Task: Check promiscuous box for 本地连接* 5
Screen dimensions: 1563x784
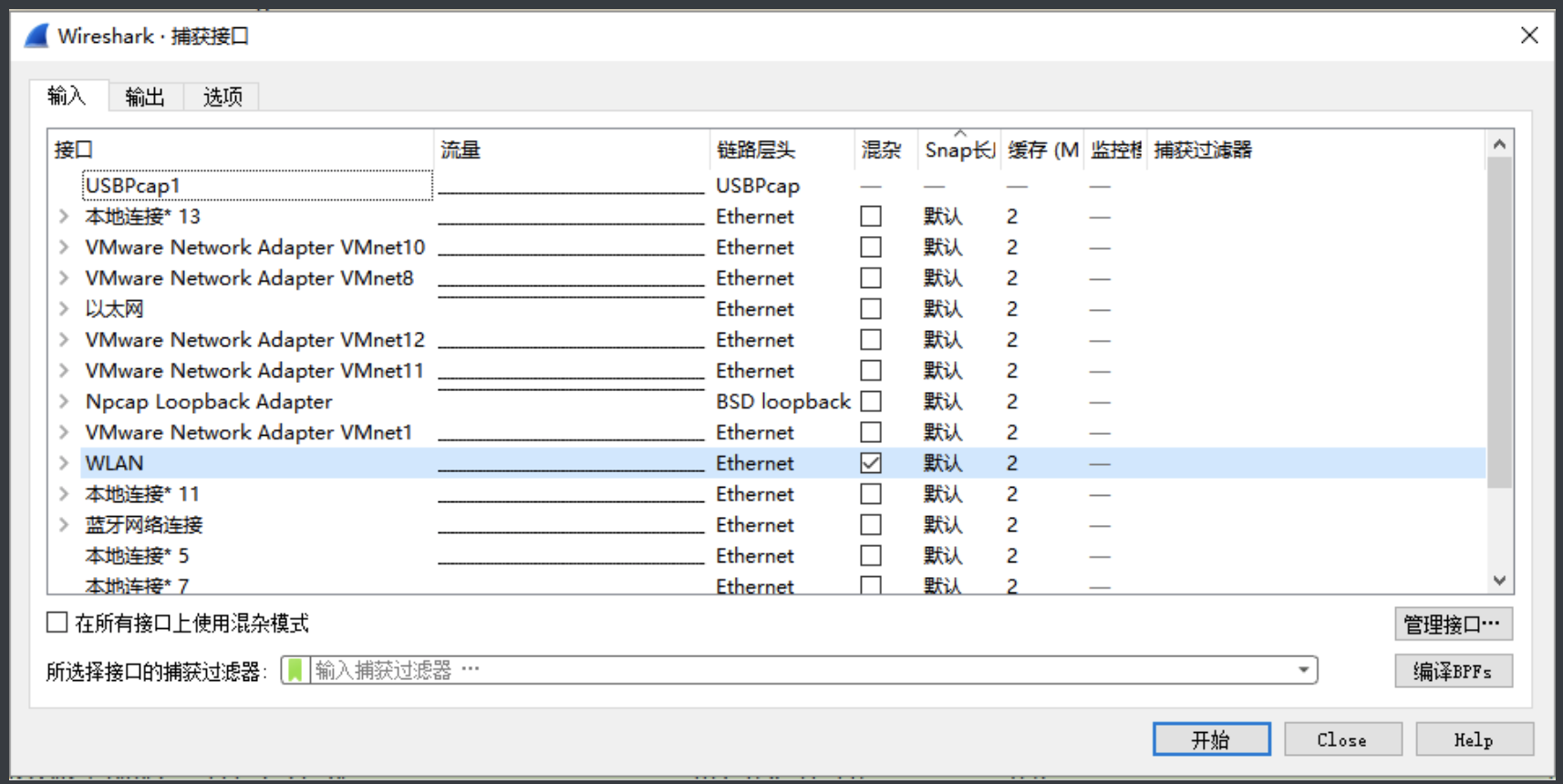Action: pyautogui.click(x=871, y=556)
